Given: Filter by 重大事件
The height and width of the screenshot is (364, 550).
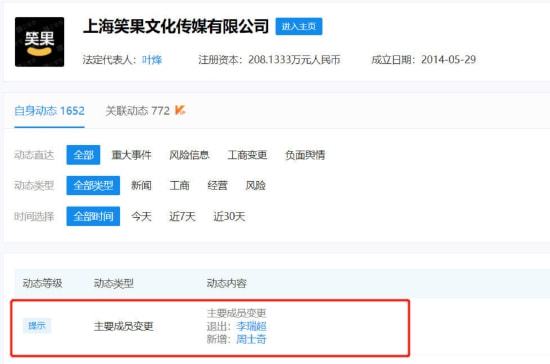Looking at the screenshot, I should pyautogui.click(x=132, y=155).
